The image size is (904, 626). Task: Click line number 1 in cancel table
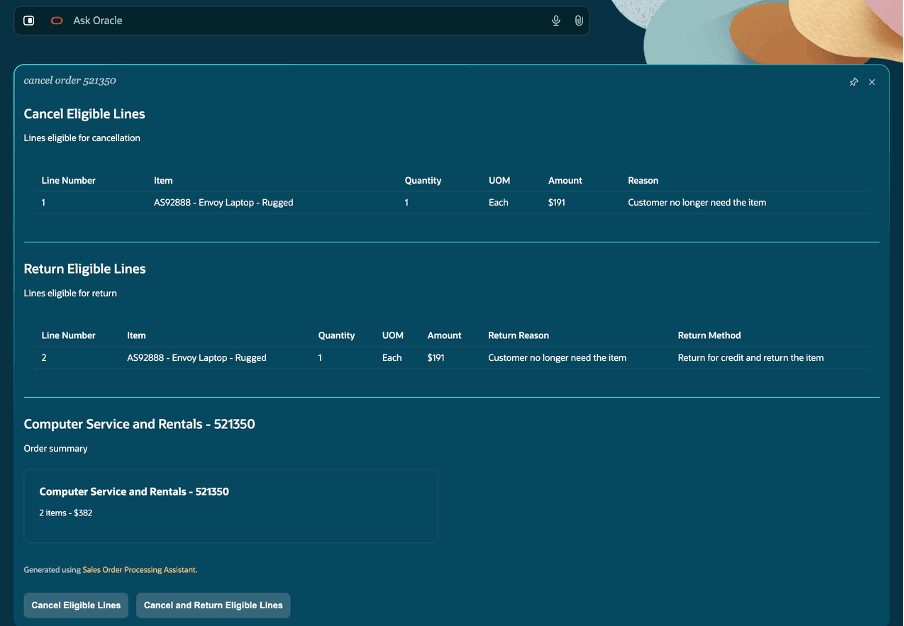click(x=43, y=202)
